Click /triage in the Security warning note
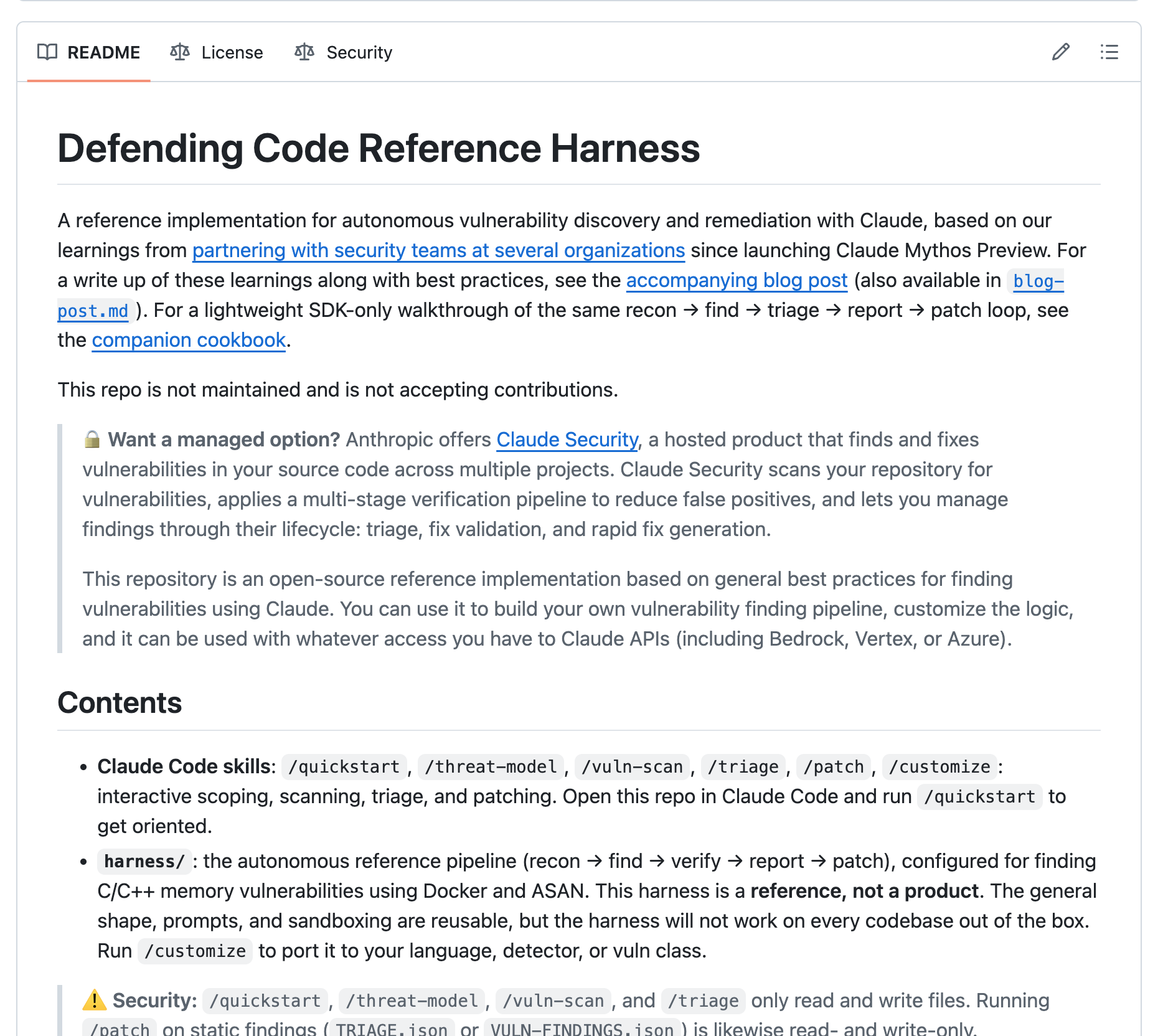The width and height of the screenshot is (1163, 1036). tap(704, 1001)
